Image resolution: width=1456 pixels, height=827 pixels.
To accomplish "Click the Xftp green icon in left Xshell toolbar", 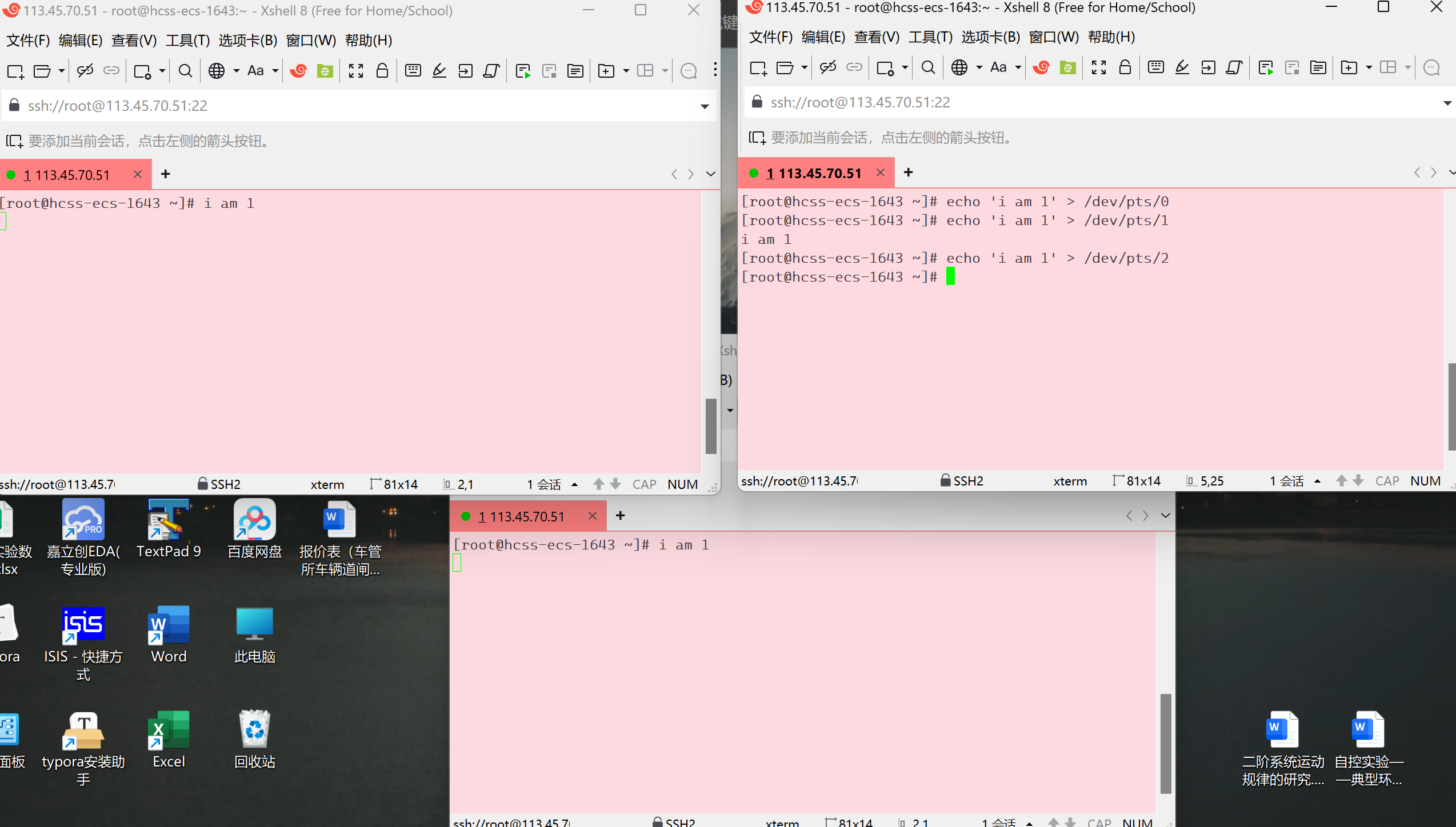I will click(x=325, y=71).
